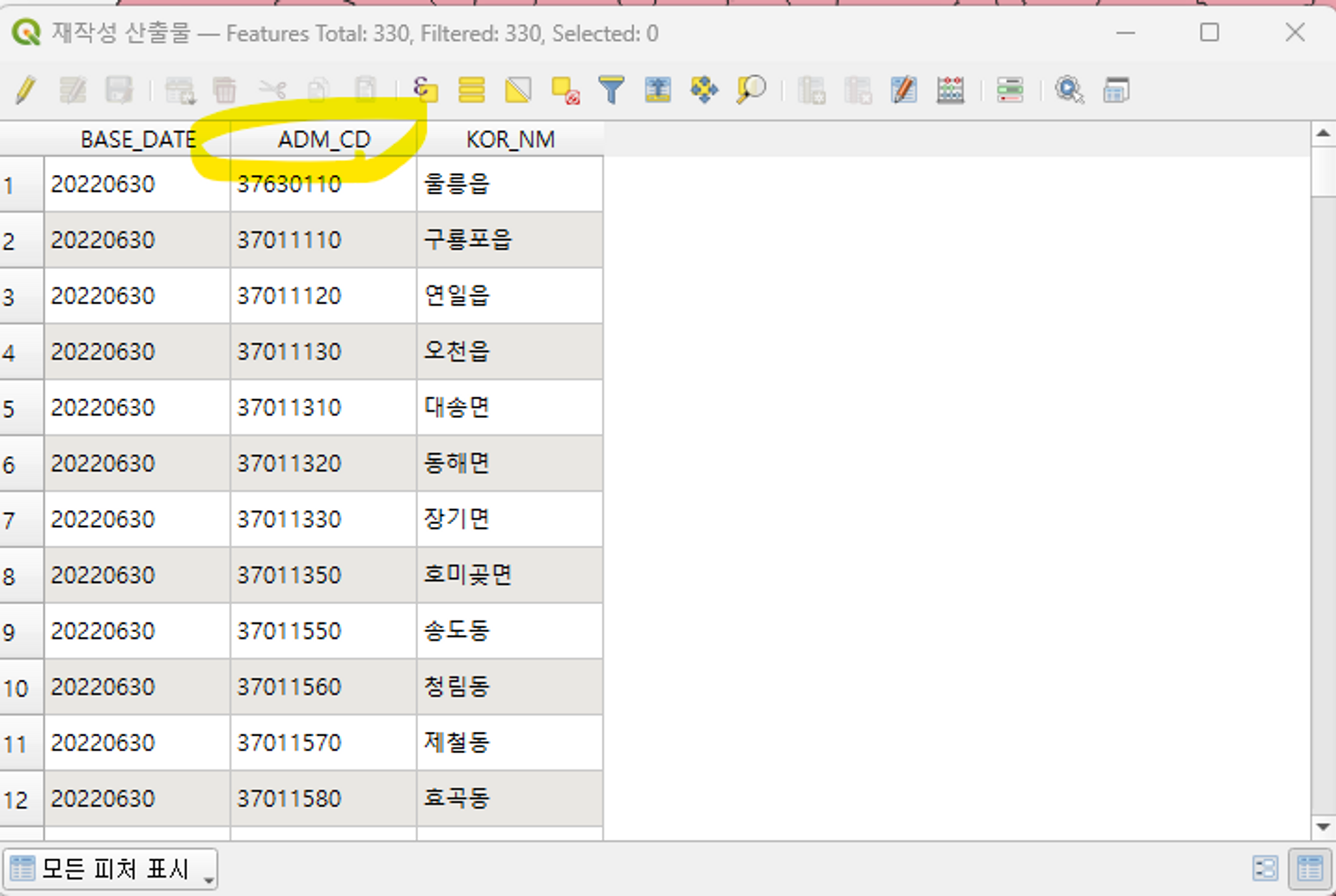Click ADM_CD cell 37011110
The width and height of the screenshot is (1336, 896).
tap(323, 240)
